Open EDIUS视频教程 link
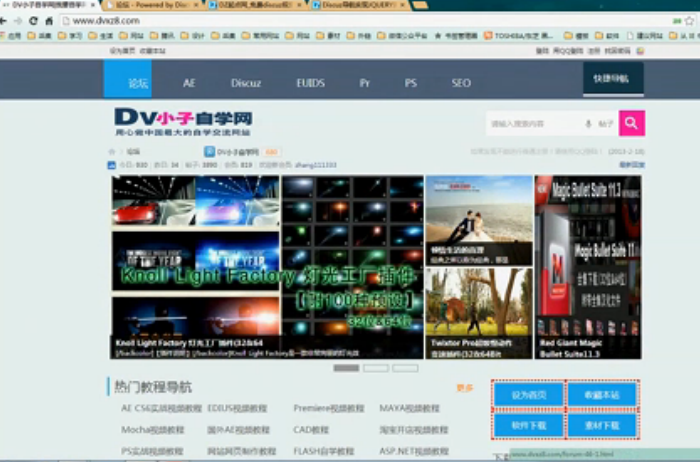The image size is (700, 462). pyautogui.click(x=237, y=408)
